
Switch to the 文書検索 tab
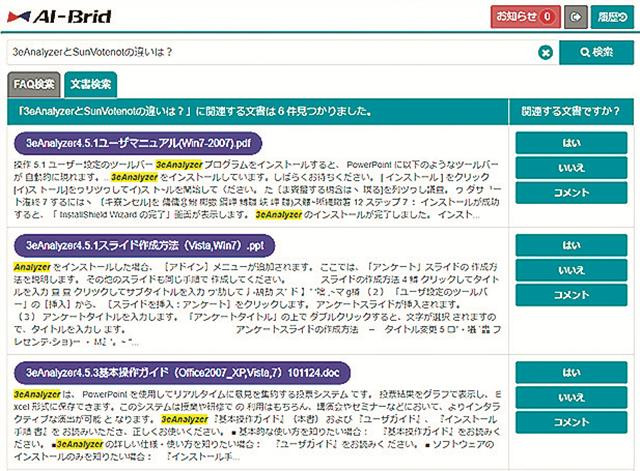tap(91, 84)
